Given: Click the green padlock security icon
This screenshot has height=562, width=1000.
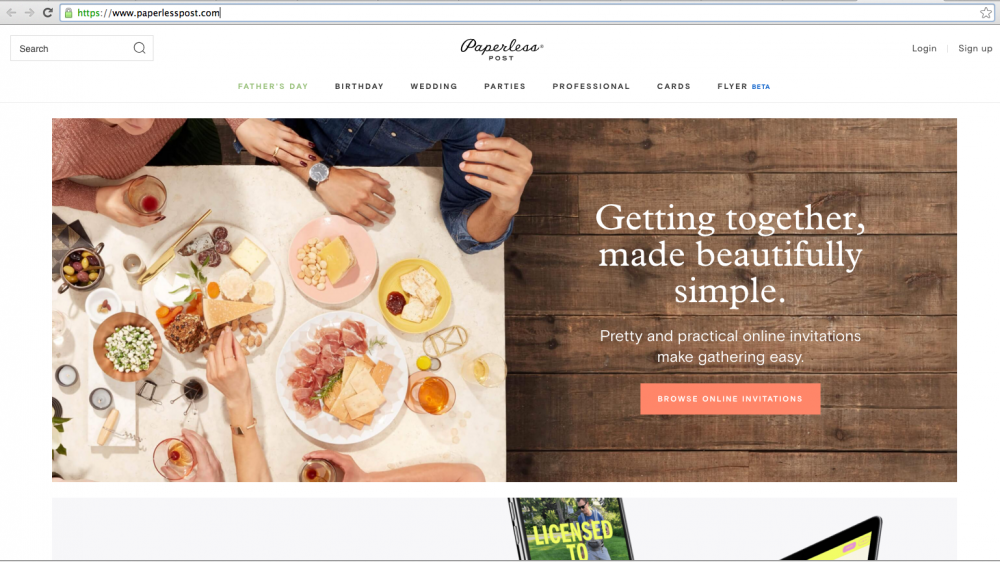Looking at the screenshot, I should tap(68, 13).
